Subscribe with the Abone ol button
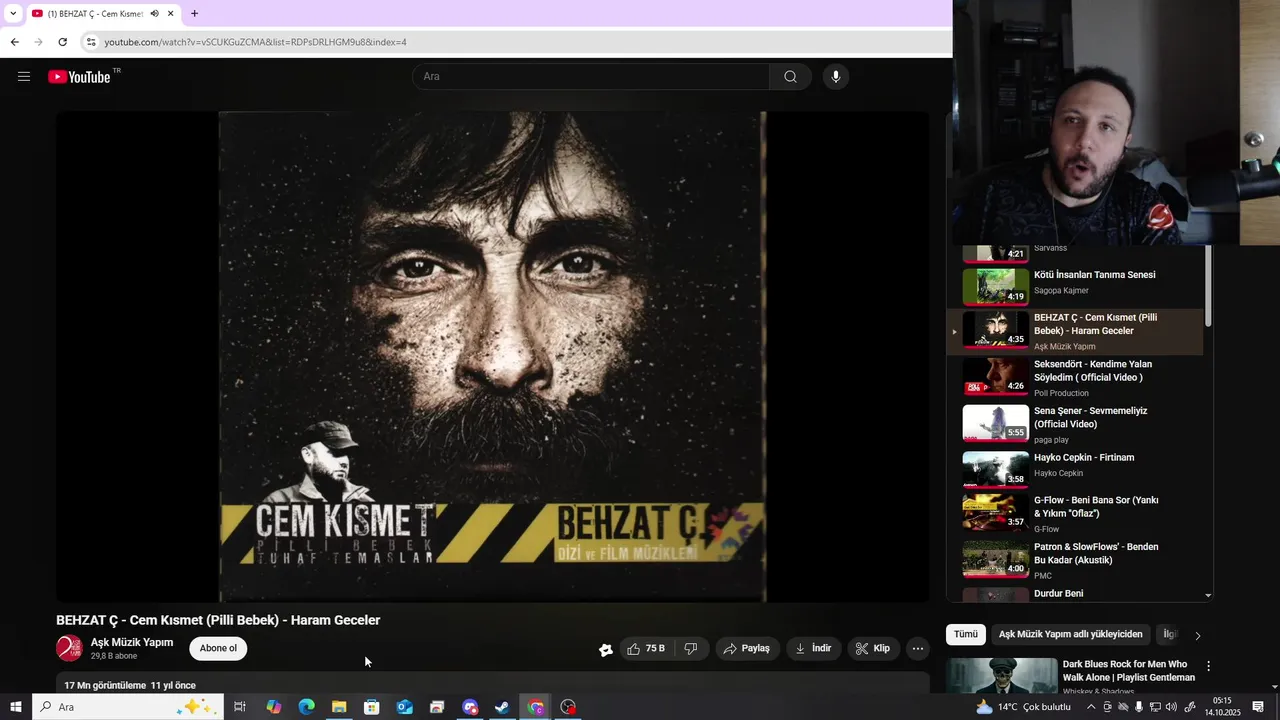Image resolution: width=1280 pixels, height=720 pixels. [x=218, y=649]
